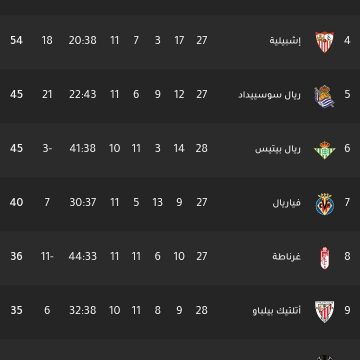Open team name غرناطة
Screen dimensions: 360x360
tap(286, 257)
